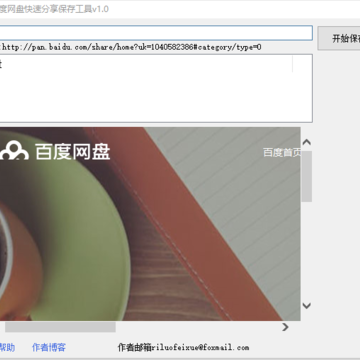
Task: Click the 开始保存 button
Action: [339, 38]
